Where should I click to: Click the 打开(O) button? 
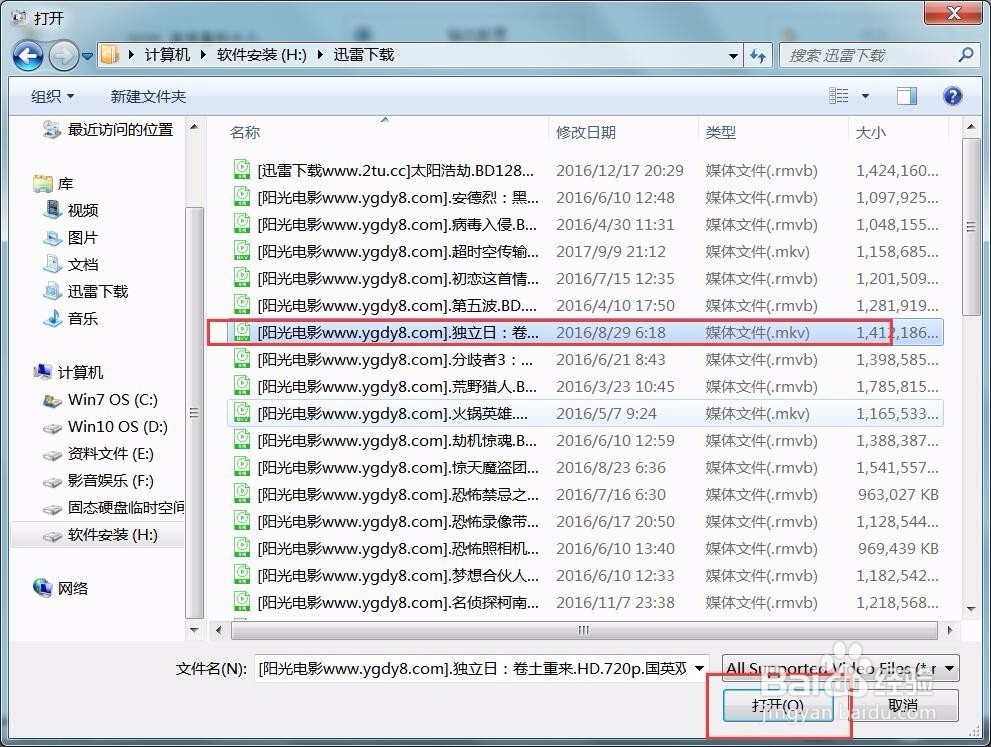778,705
